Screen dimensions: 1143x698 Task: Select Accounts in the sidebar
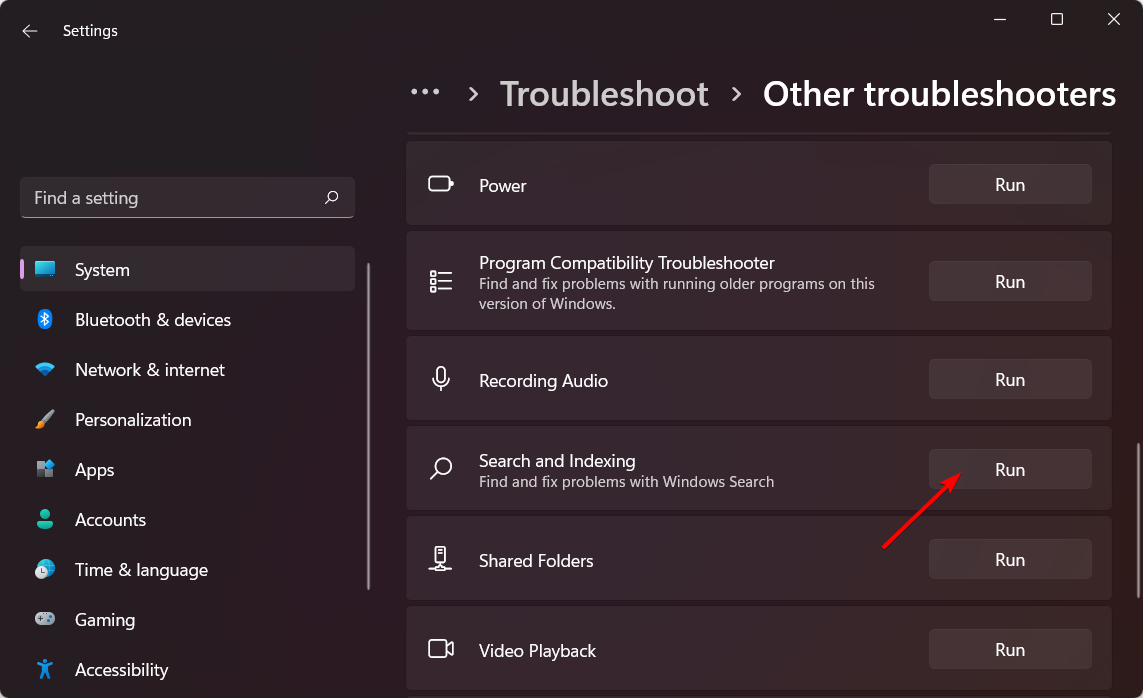tap(187, 519)
